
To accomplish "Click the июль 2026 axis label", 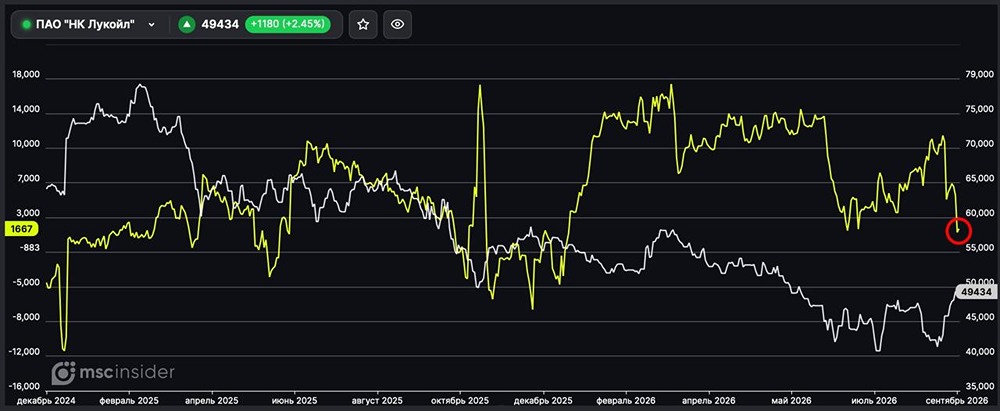I will (x=874, y=400).
